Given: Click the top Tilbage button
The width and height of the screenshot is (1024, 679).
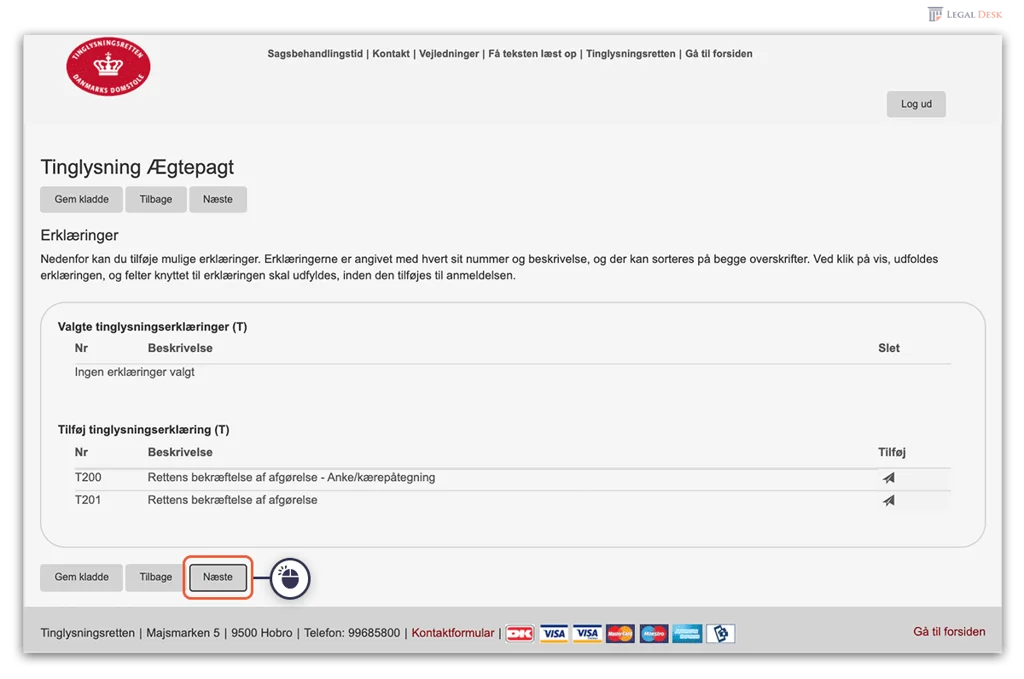Looking at the screenshot, I should (155, 199).
